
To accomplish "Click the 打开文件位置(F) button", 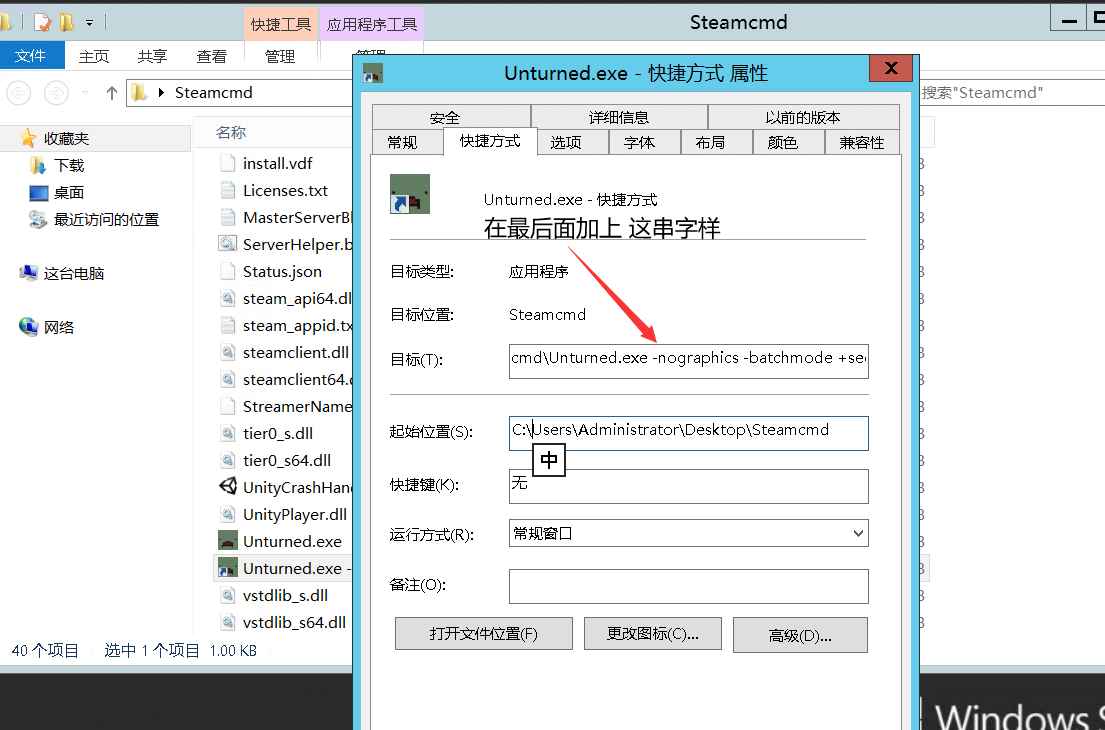I will pyautogui.click(x=483, y=634).
